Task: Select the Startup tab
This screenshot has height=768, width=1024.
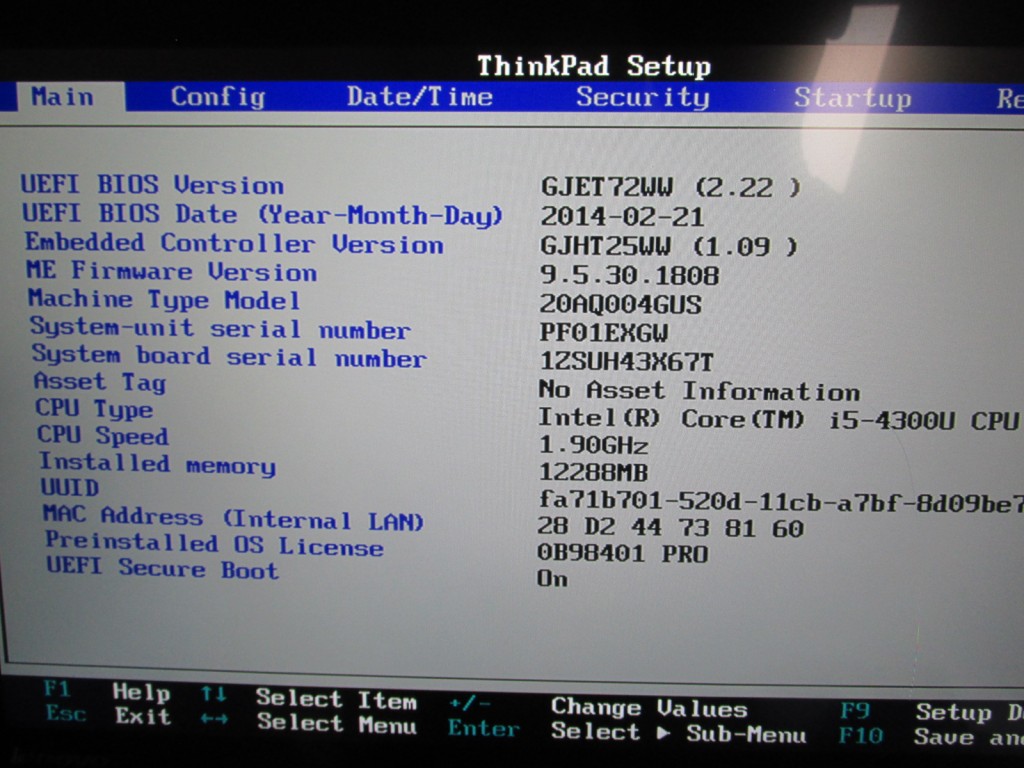Action: (x=852, y=98)
